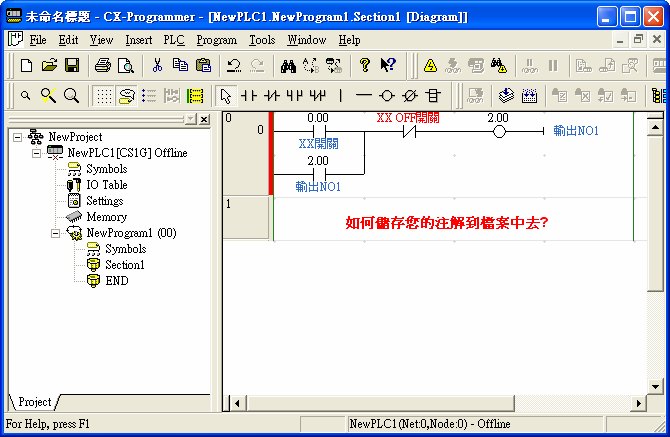
Task: Click zoom to fit magnifier icon
Action: tap(48, 96)
